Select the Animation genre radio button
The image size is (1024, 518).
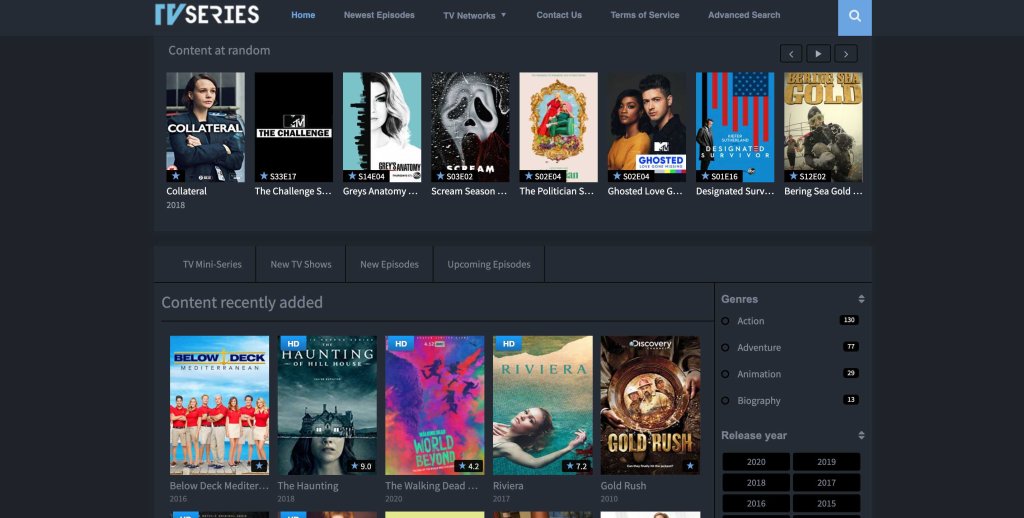tap(725, 374)
